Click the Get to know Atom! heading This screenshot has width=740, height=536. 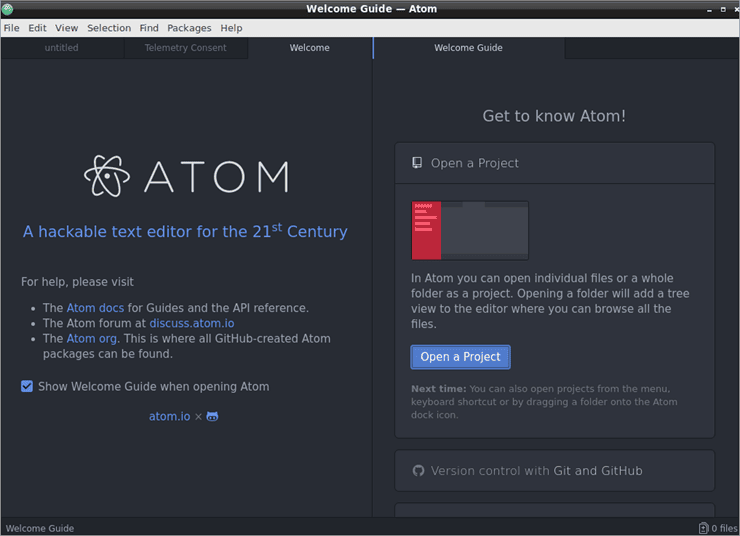pos(554,116)
